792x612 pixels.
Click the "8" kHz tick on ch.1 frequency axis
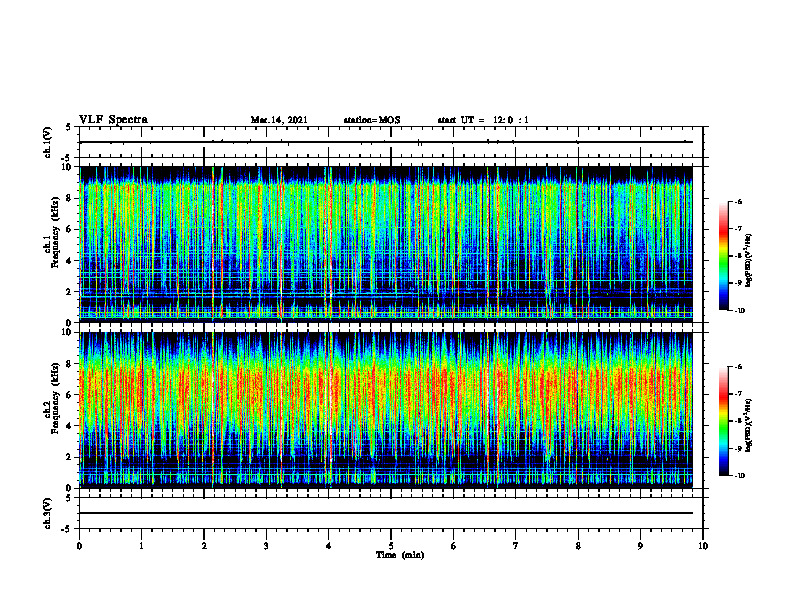tap(70, 198)
